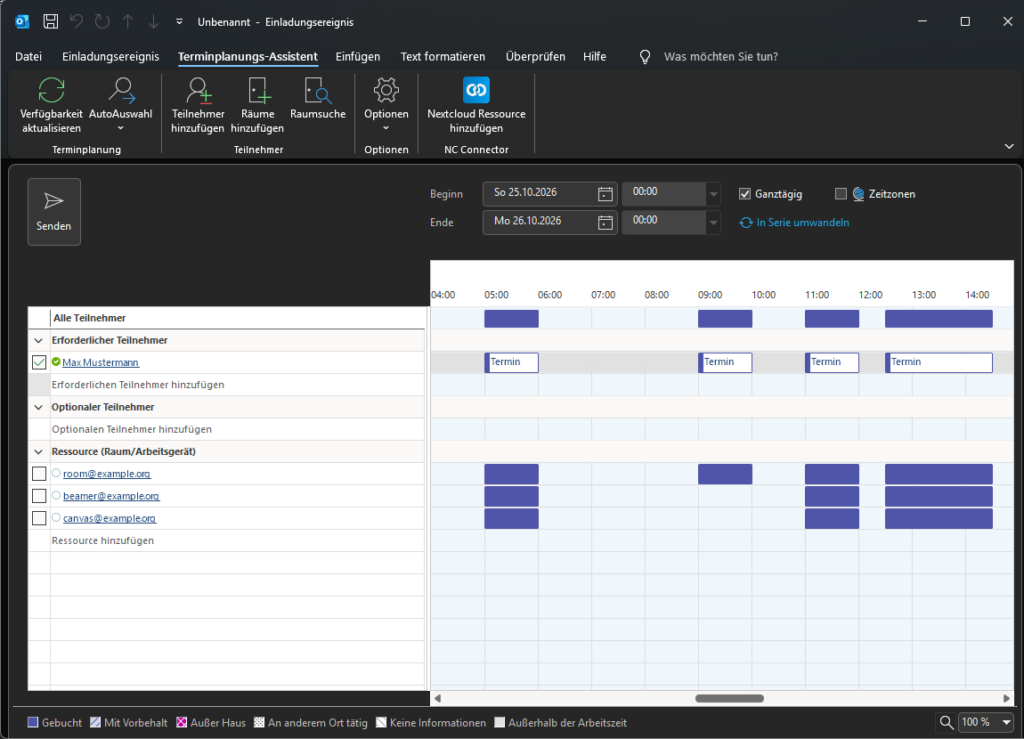Click the horizontal timeline scrollbar thumb
Viewport: 1024px width, 739px height.
point(729,699)
